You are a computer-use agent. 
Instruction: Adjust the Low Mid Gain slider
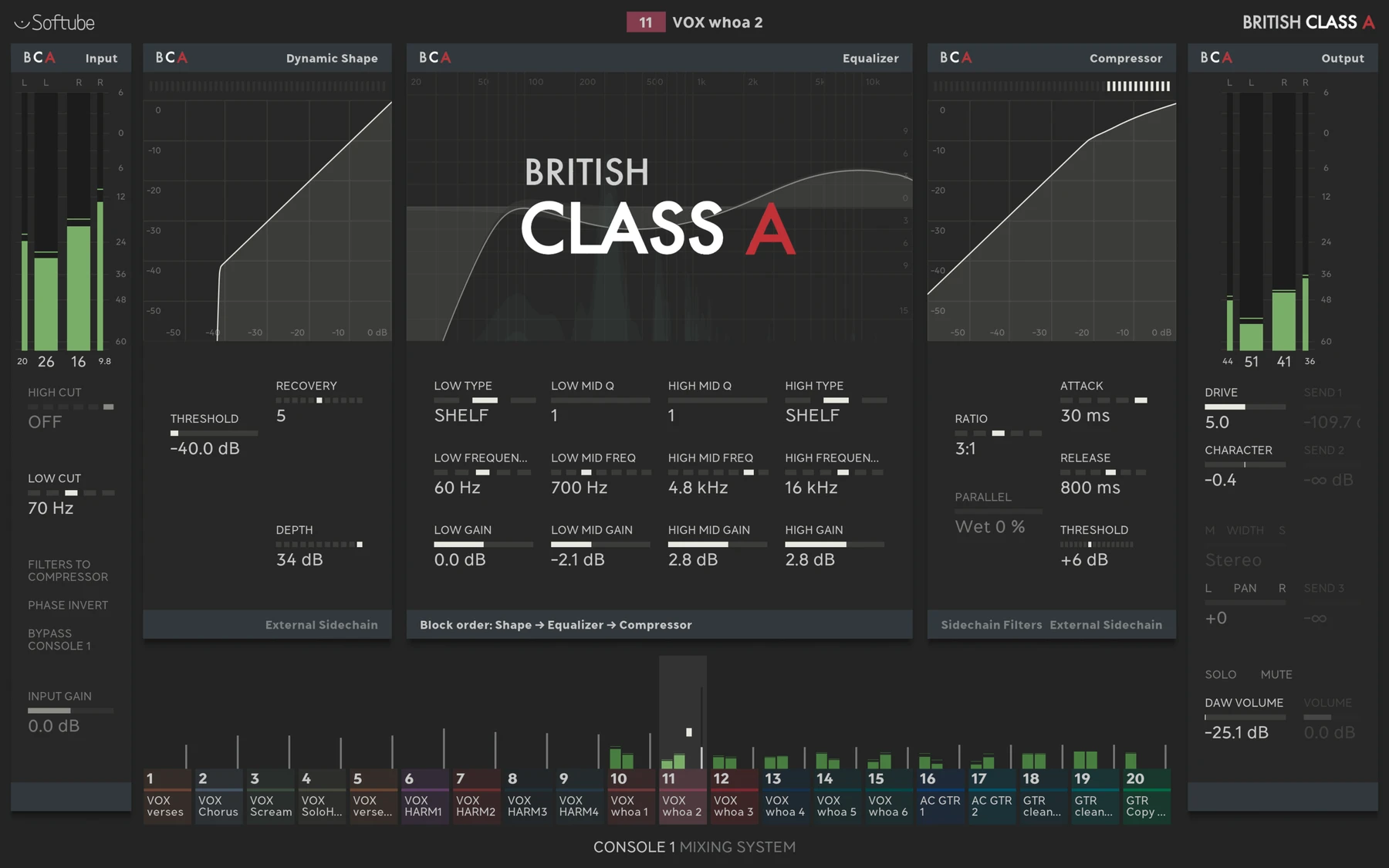[600, 544]
